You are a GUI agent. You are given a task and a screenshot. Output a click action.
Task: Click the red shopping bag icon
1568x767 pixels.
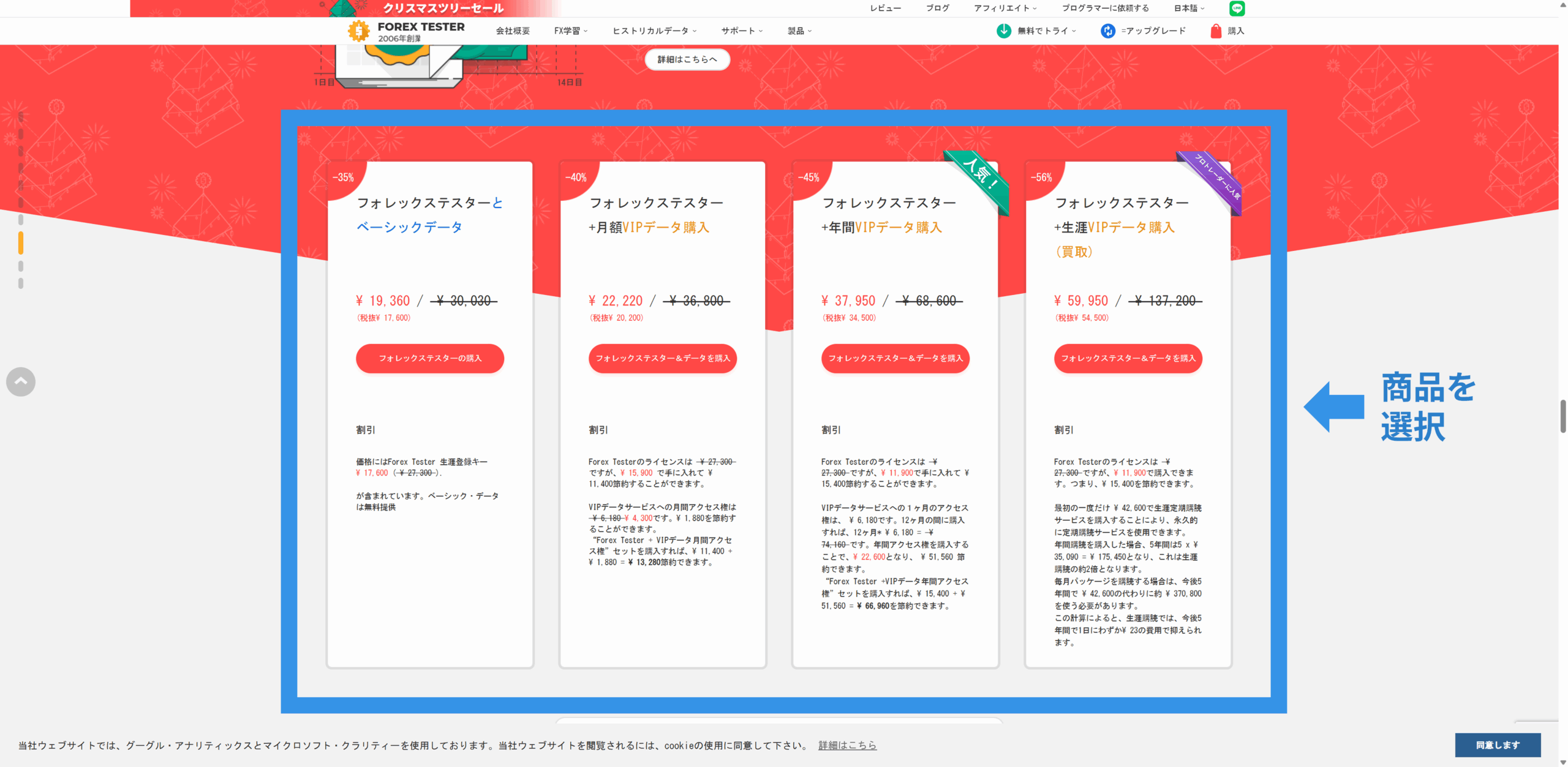(x=1216, y=31)
